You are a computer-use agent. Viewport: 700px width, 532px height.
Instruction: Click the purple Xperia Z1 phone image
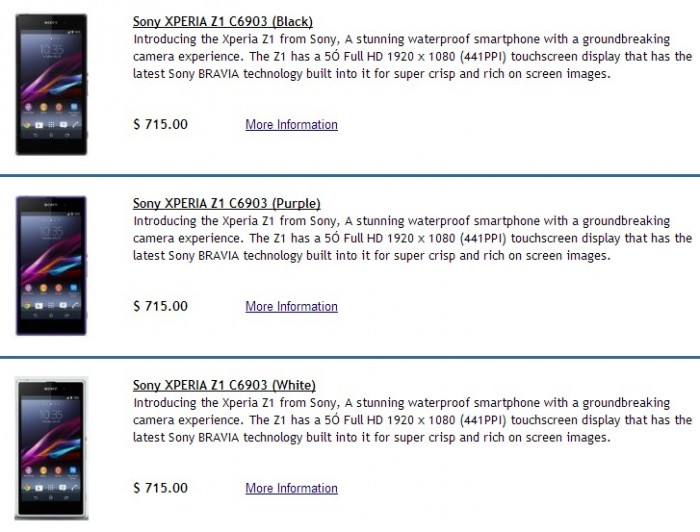click(x=51, y=266)
